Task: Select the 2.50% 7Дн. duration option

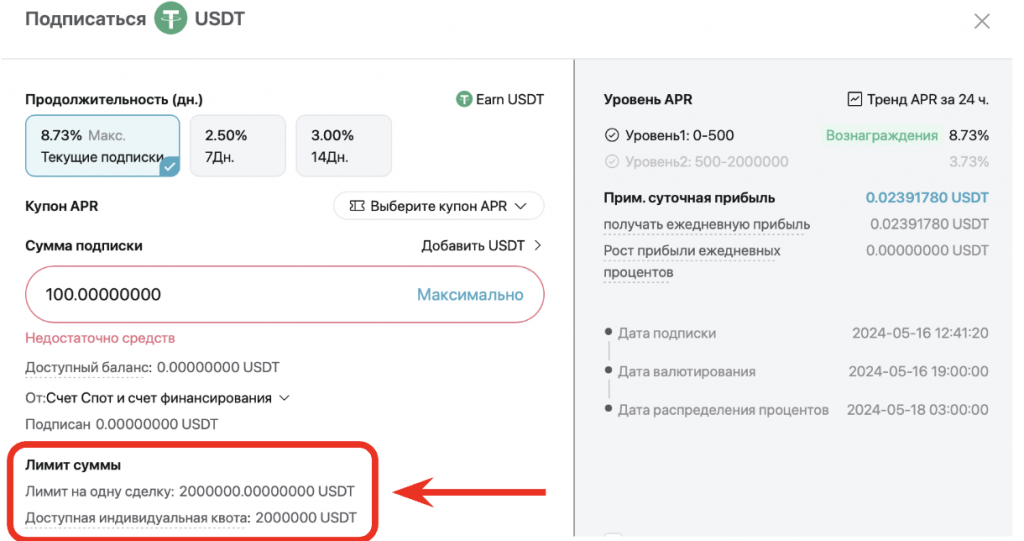Action: click(237, 146)
